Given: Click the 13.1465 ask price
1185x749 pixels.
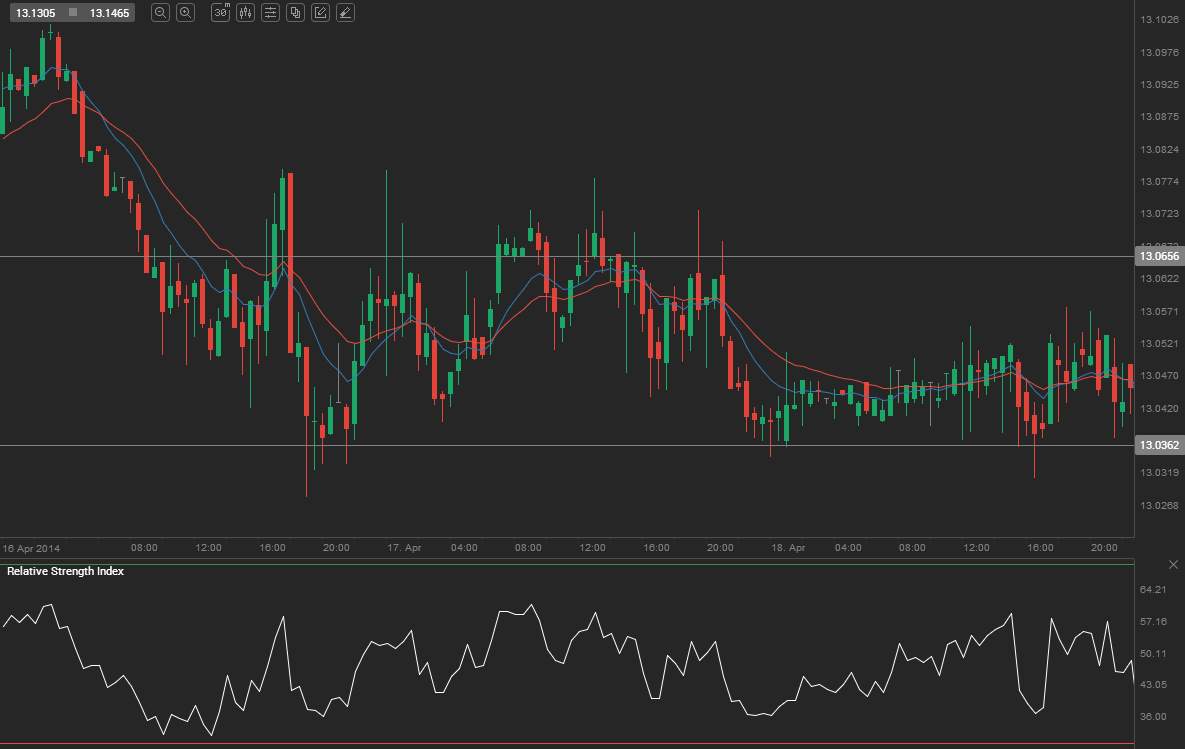Looking at the screenshot, I should 109,13.
